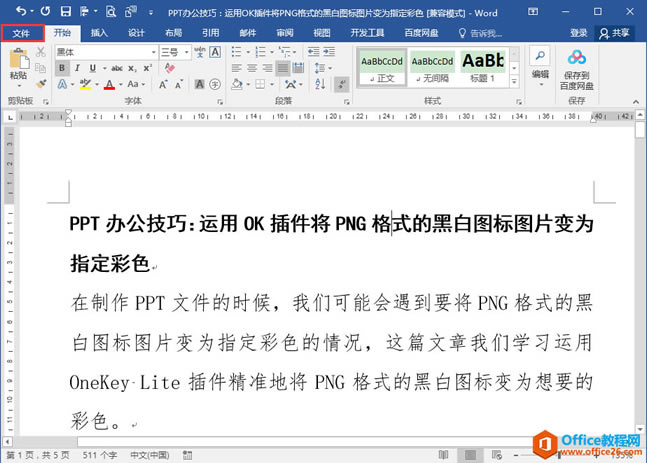Click the phonetic guide (wén) icon
The width and height of the screenshot is (647, 463).
[x=200, y=52]
